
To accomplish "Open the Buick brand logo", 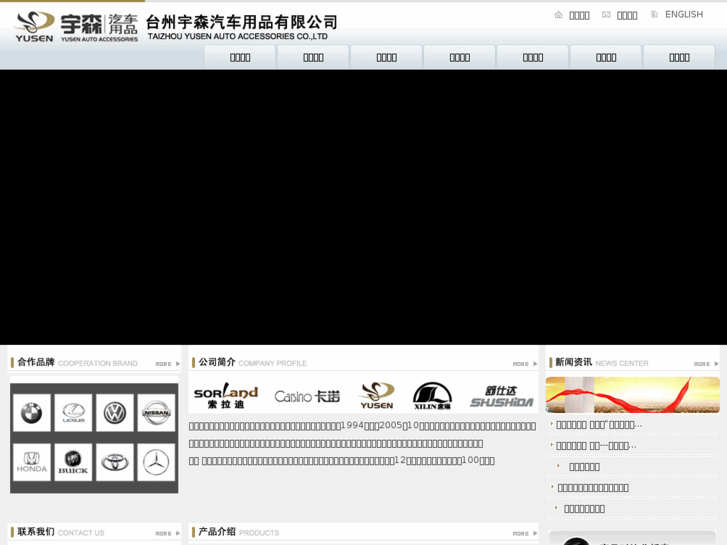I will 73,462.
